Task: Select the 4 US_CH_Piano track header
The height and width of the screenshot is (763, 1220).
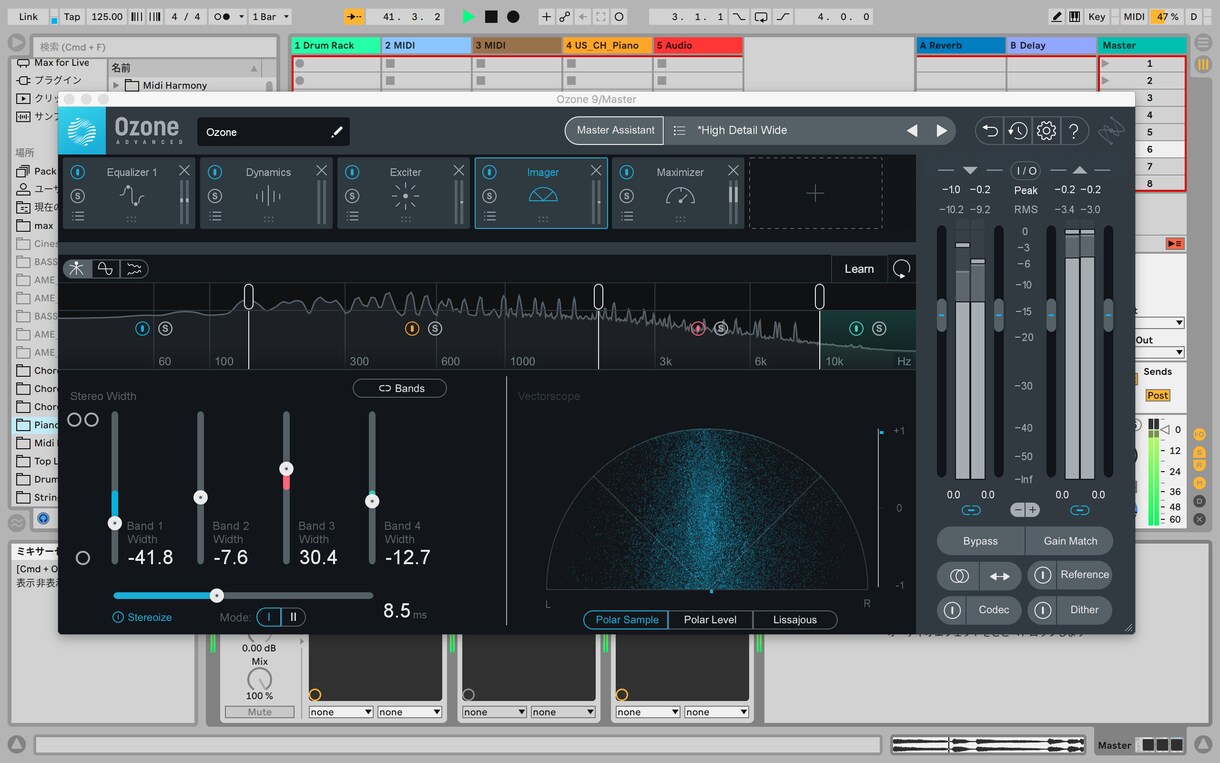Action: [x=608, y=45]
